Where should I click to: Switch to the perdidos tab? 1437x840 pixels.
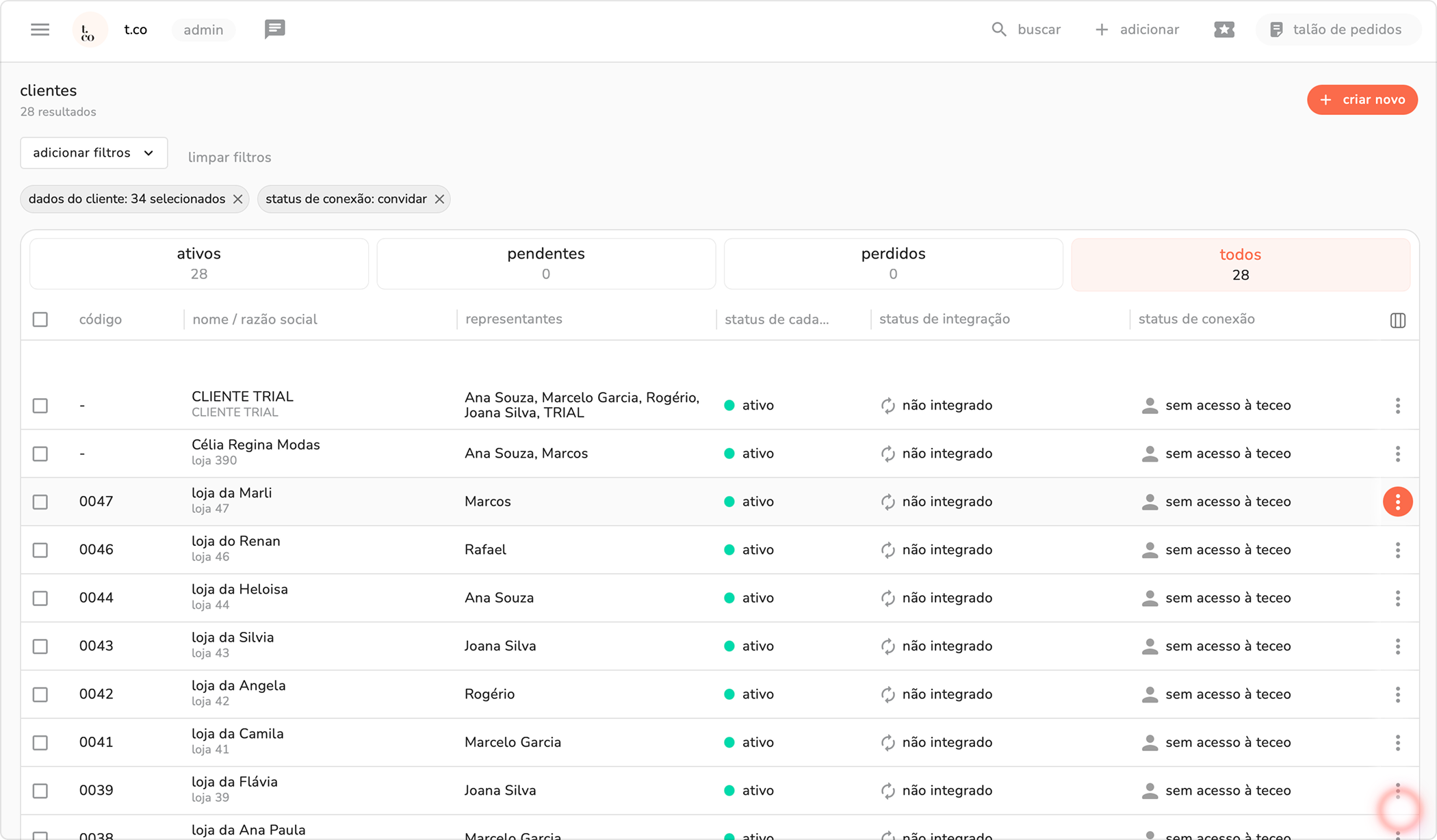click(892, 263)
